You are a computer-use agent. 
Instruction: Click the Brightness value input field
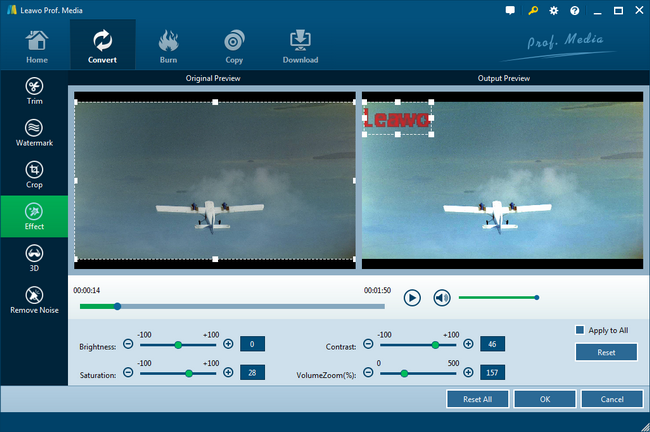pyautogui.click(x=252, y=344)
